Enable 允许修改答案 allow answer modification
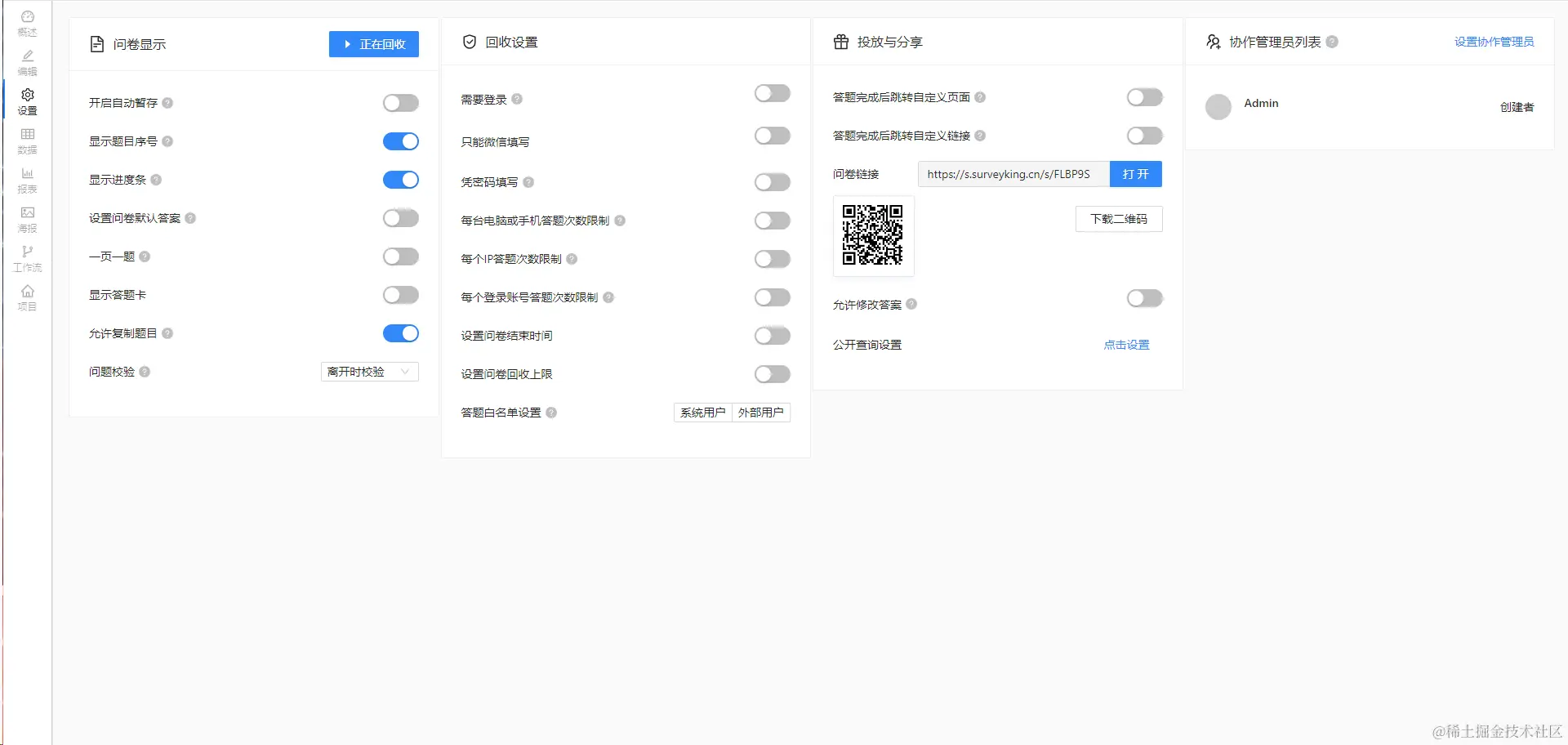The width and height of the screenshot is (1568, 745). [x=1143, y=298]
